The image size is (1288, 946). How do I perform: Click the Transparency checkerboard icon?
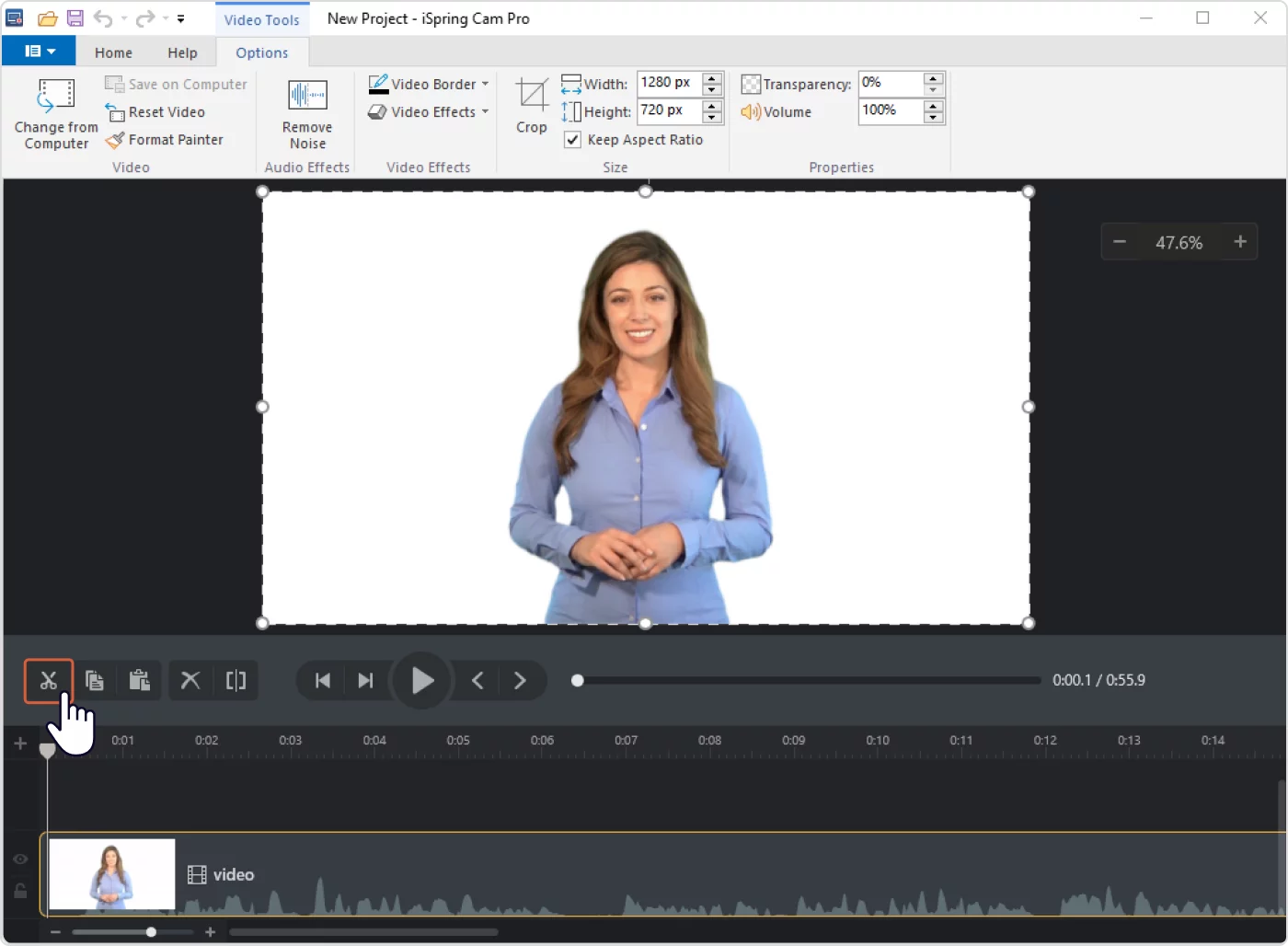pos(751,85)
